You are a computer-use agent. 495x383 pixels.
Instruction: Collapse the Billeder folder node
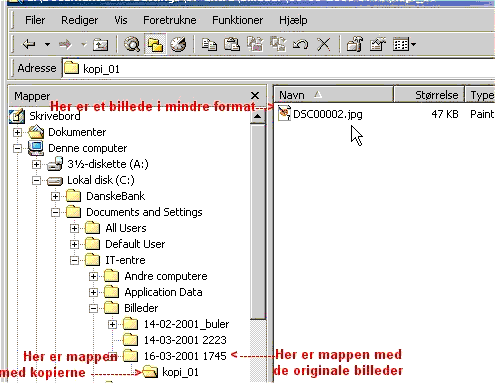pos(93,308)
